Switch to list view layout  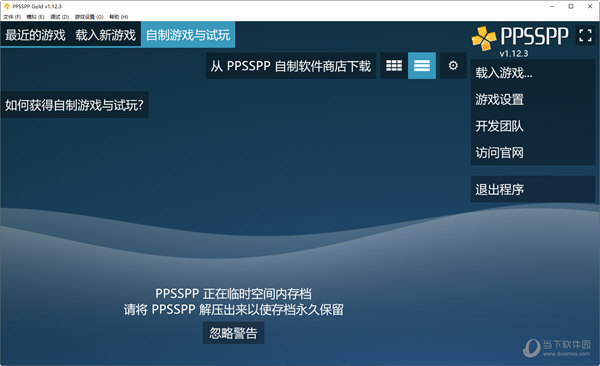[x=422, y=66]
